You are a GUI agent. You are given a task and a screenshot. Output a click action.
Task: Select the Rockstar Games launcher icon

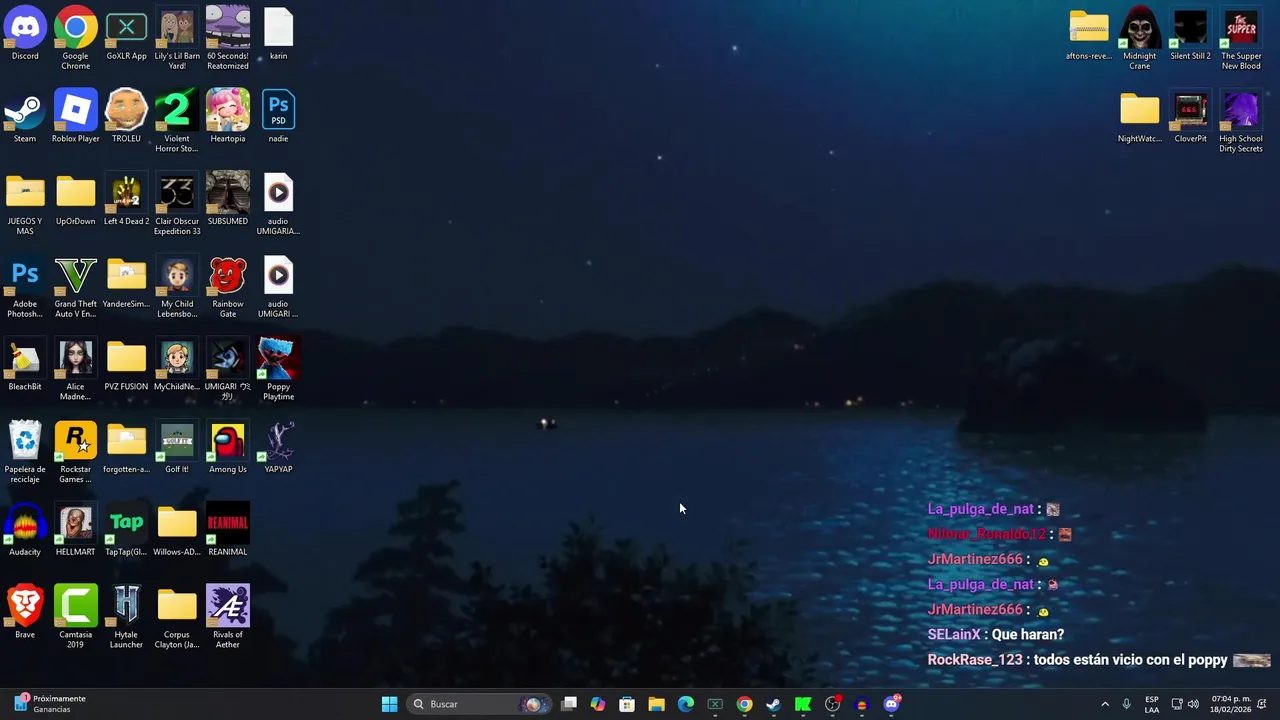point(76,452)
